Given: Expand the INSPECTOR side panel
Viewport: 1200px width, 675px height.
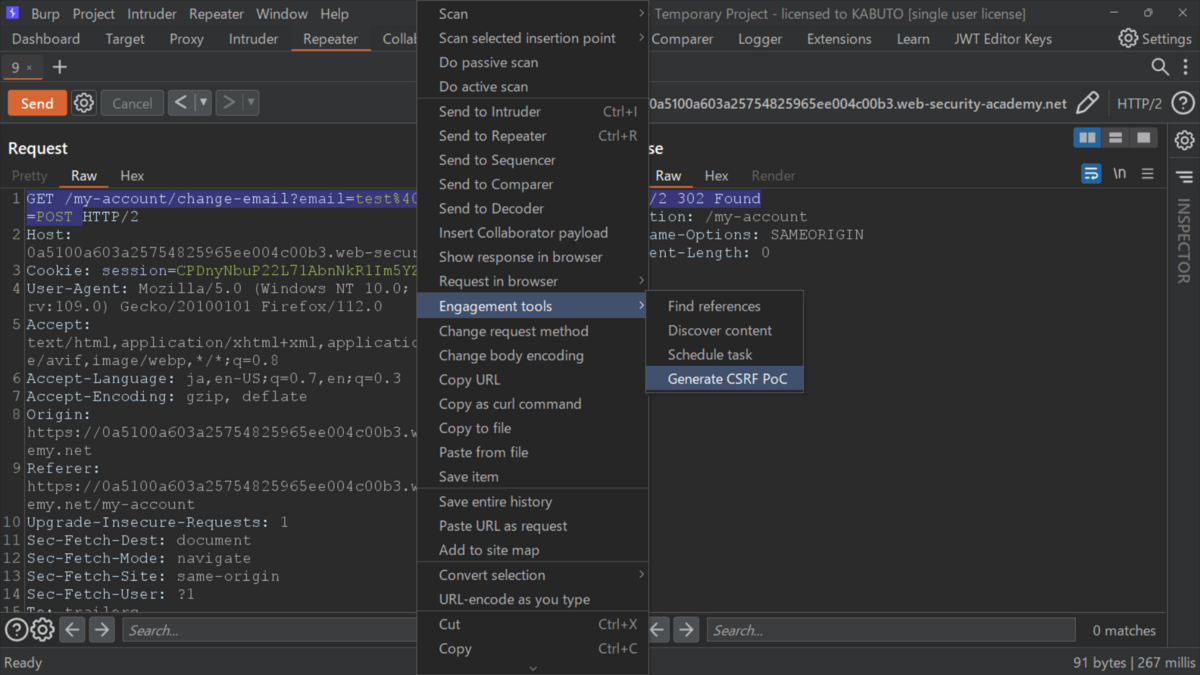Looking at the screenshot, I should point(1184,241).
